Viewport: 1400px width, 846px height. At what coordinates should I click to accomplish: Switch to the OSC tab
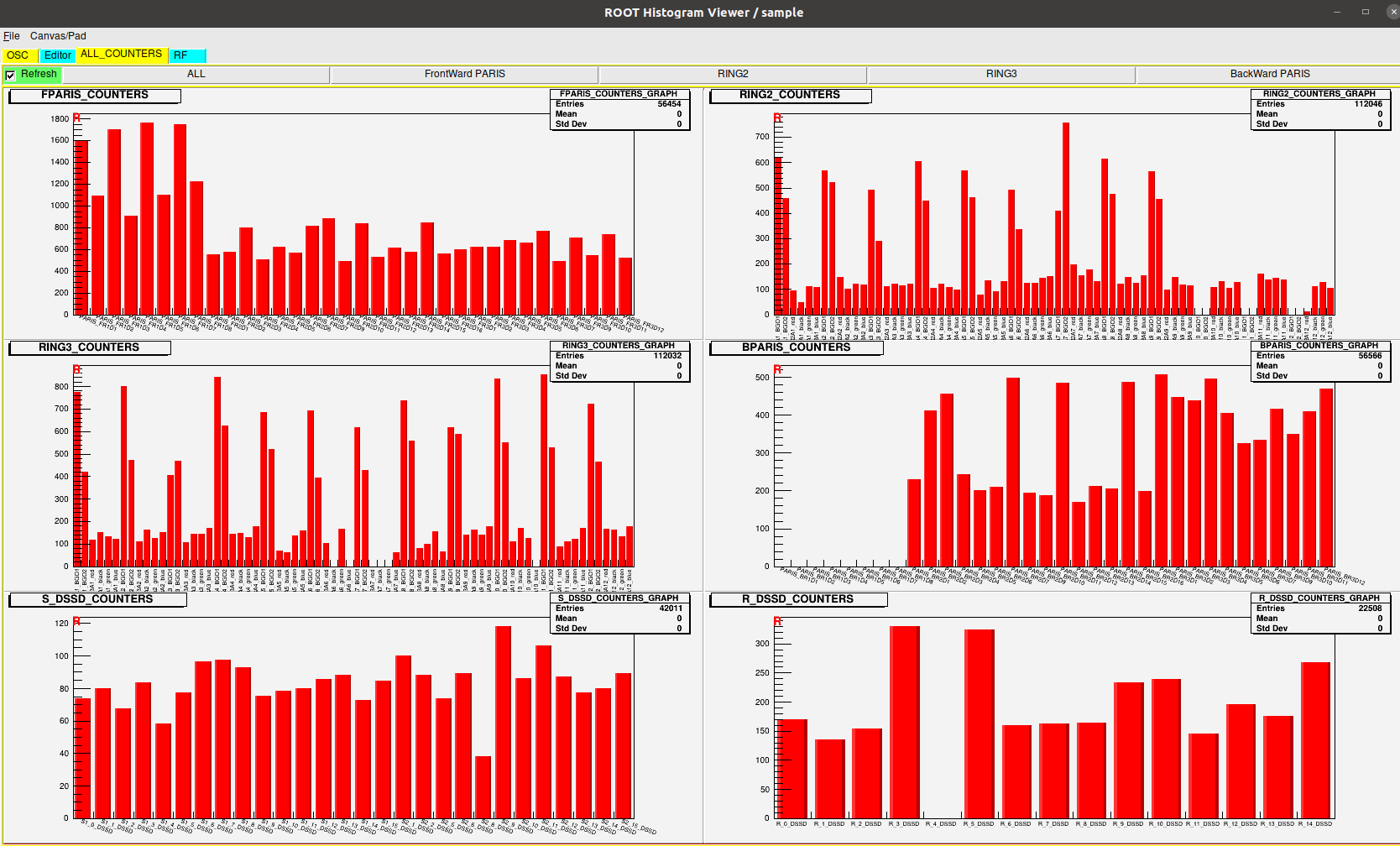(18, 55)
